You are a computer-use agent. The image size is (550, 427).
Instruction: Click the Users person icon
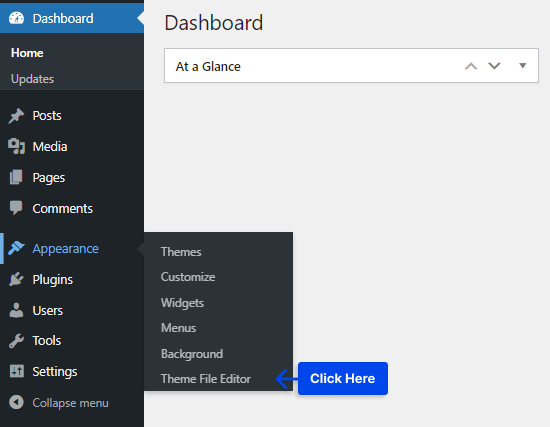point(16,310)
